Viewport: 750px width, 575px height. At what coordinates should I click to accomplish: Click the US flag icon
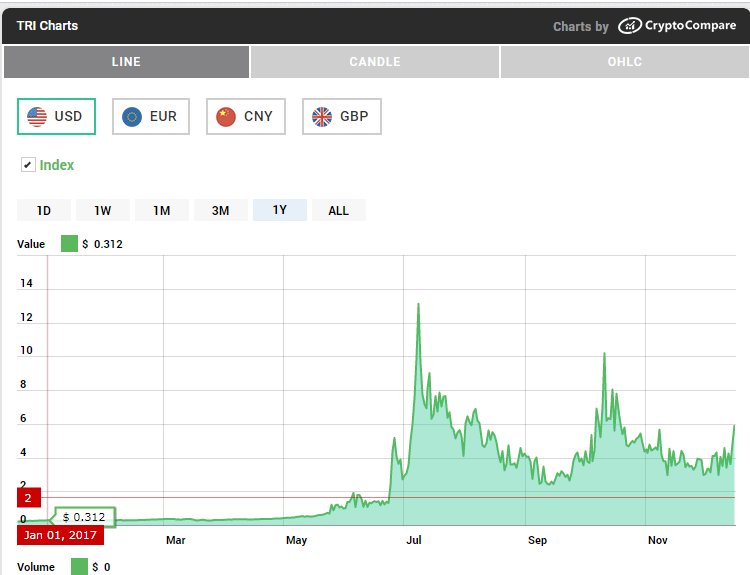pos(37,117)
